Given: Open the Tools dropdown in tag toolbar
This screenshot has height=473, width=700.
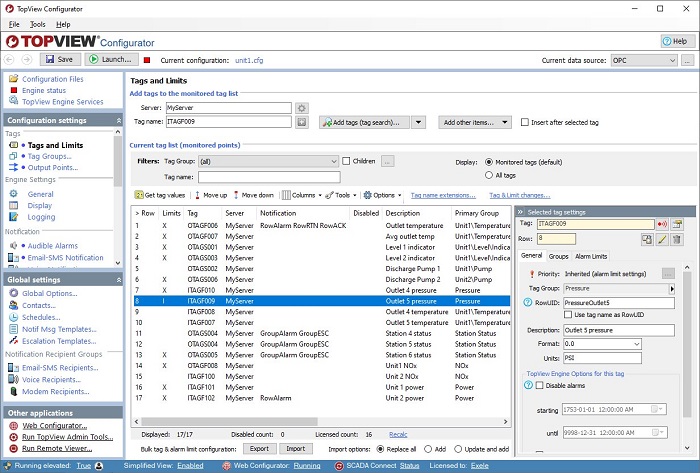Looking at the screenshot, I should [x=341, y=195].
